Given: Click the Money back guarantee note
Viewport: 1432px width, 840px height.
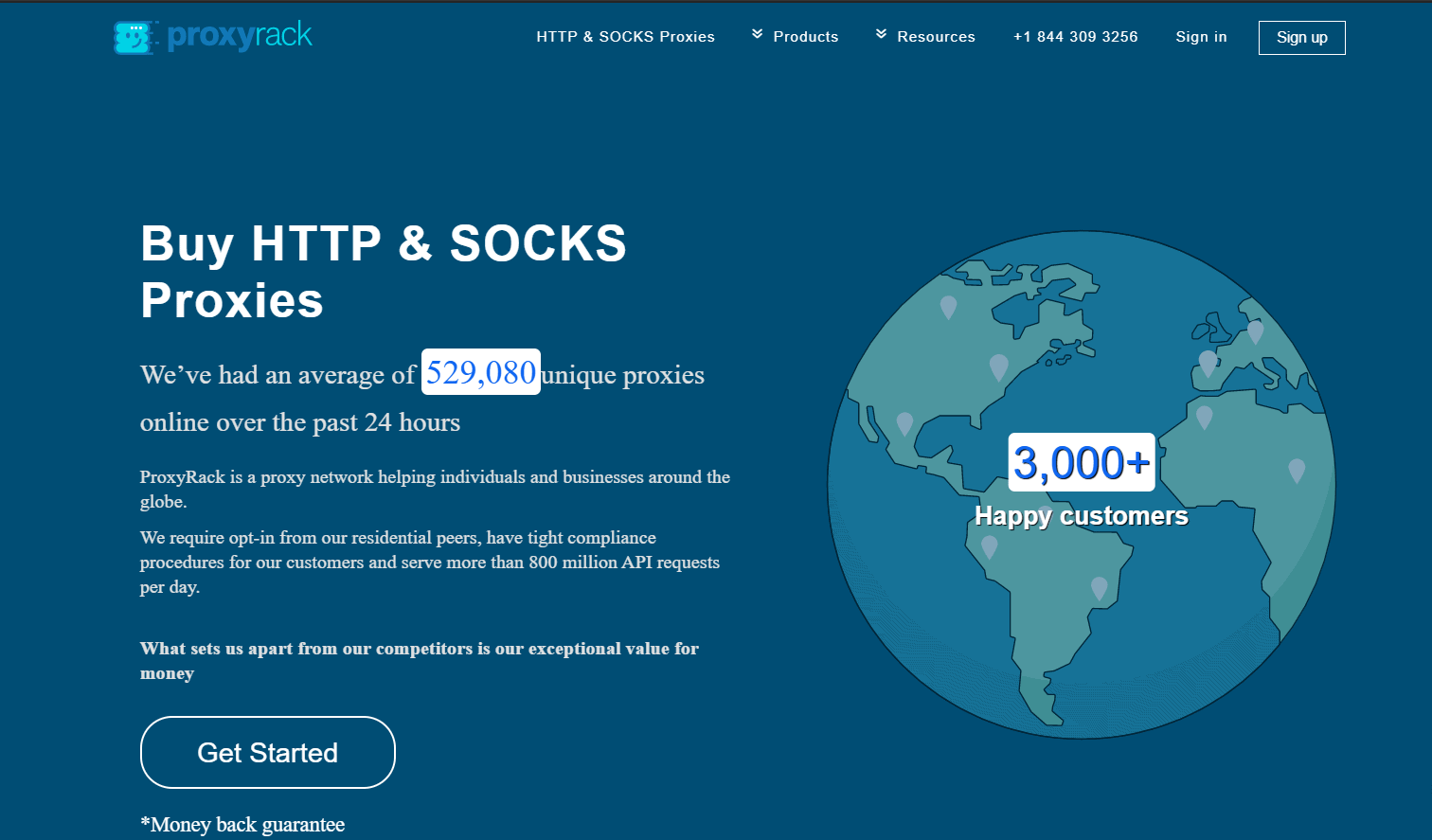Looking at the screenshot, I should [242, 825].
